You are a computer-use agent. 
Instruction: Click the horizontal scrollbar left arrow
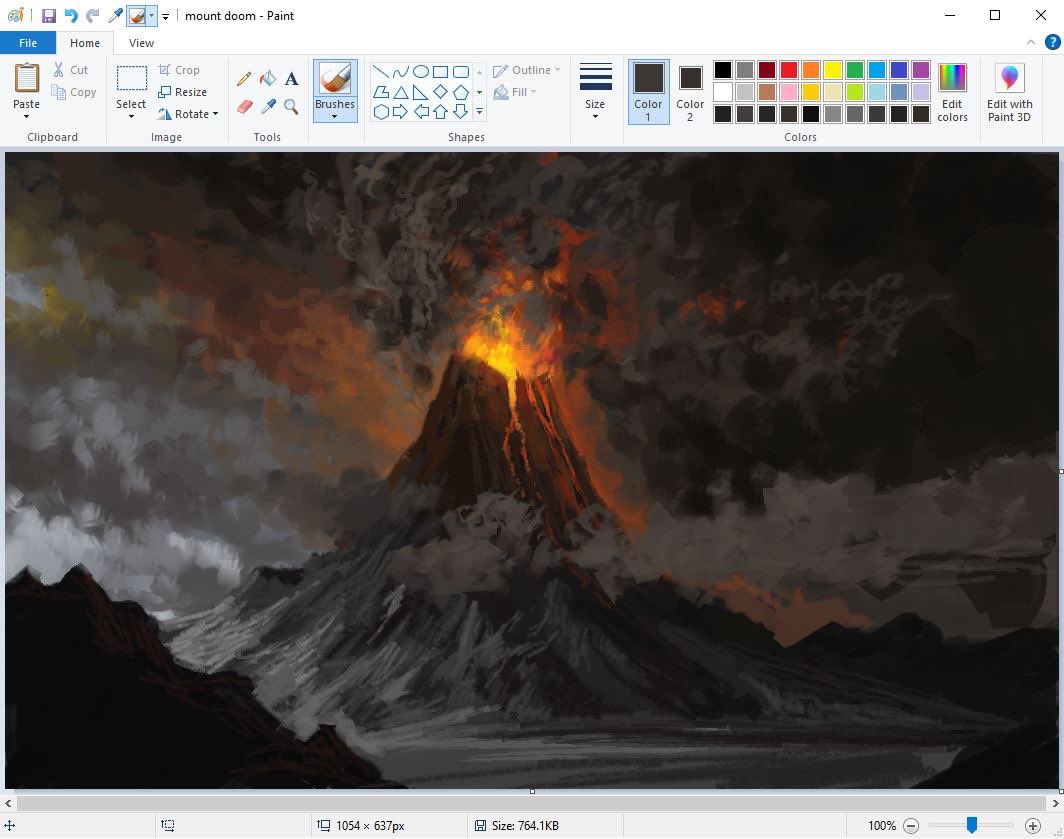click(8, 804)
